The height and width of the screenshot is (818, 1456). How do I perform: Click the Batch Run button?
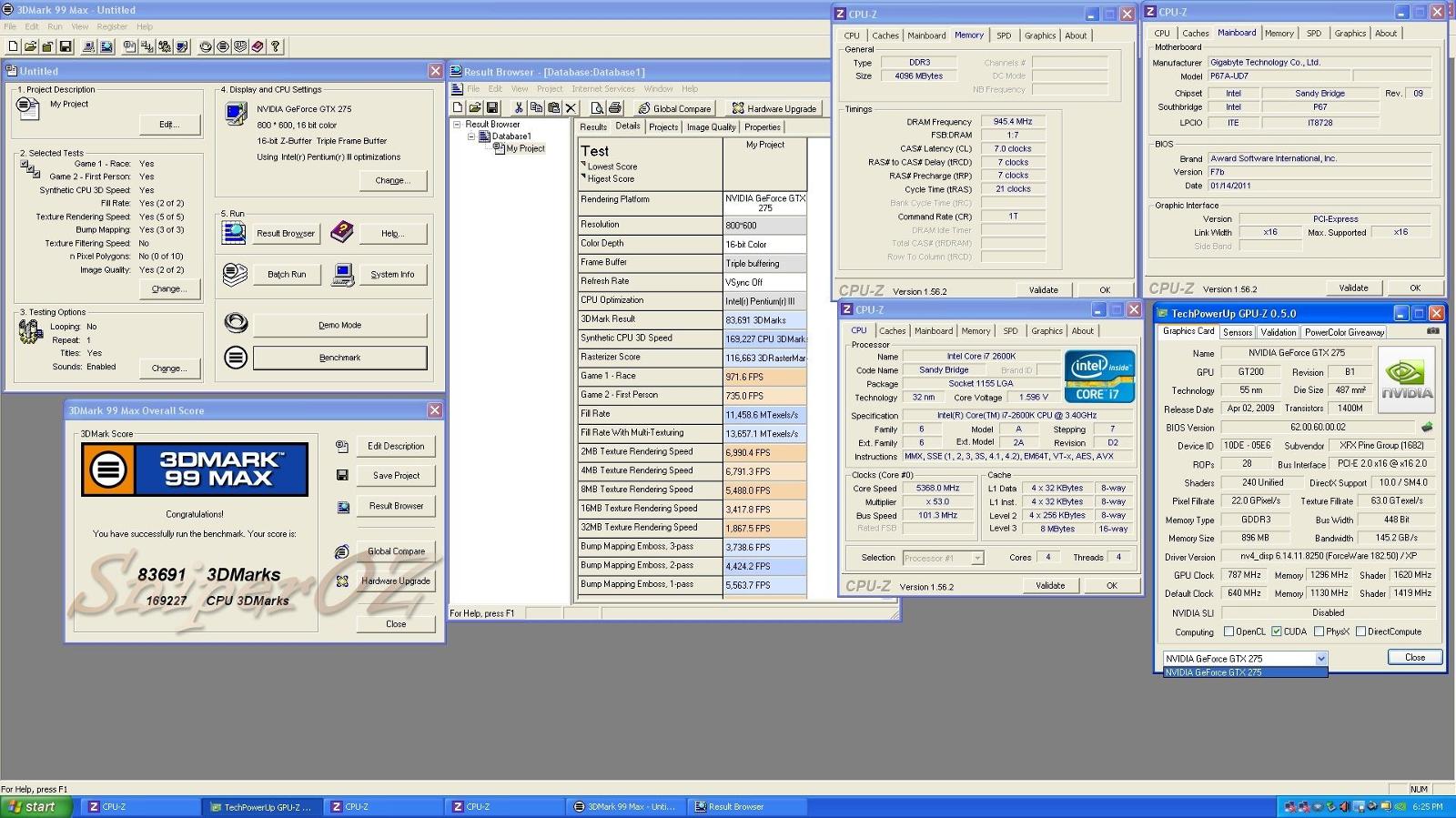(x=287, y=274)
